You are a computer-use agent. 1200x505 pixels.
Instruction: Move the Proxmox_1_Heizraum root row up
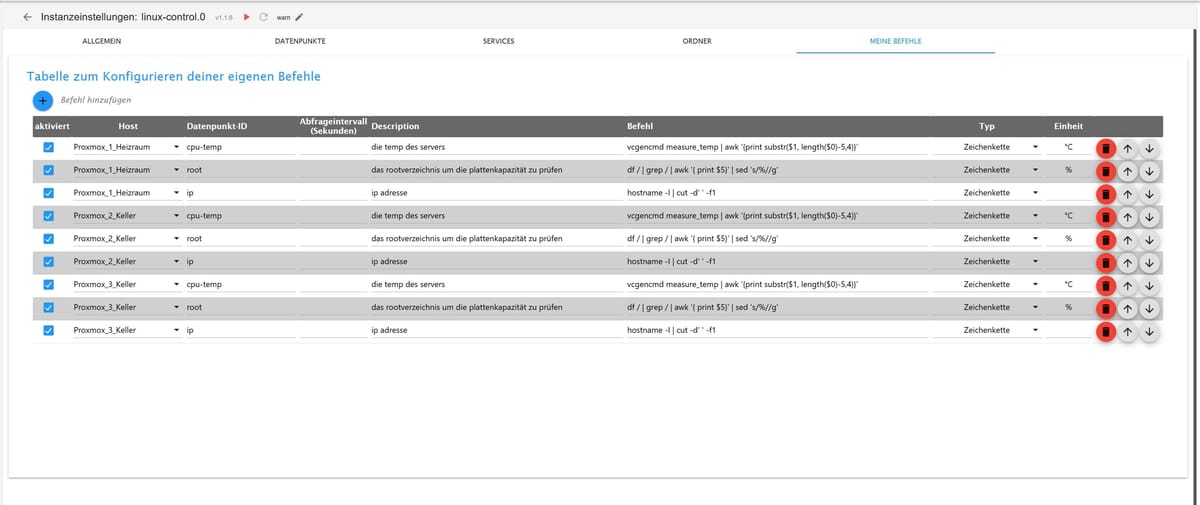point(1128,171)
